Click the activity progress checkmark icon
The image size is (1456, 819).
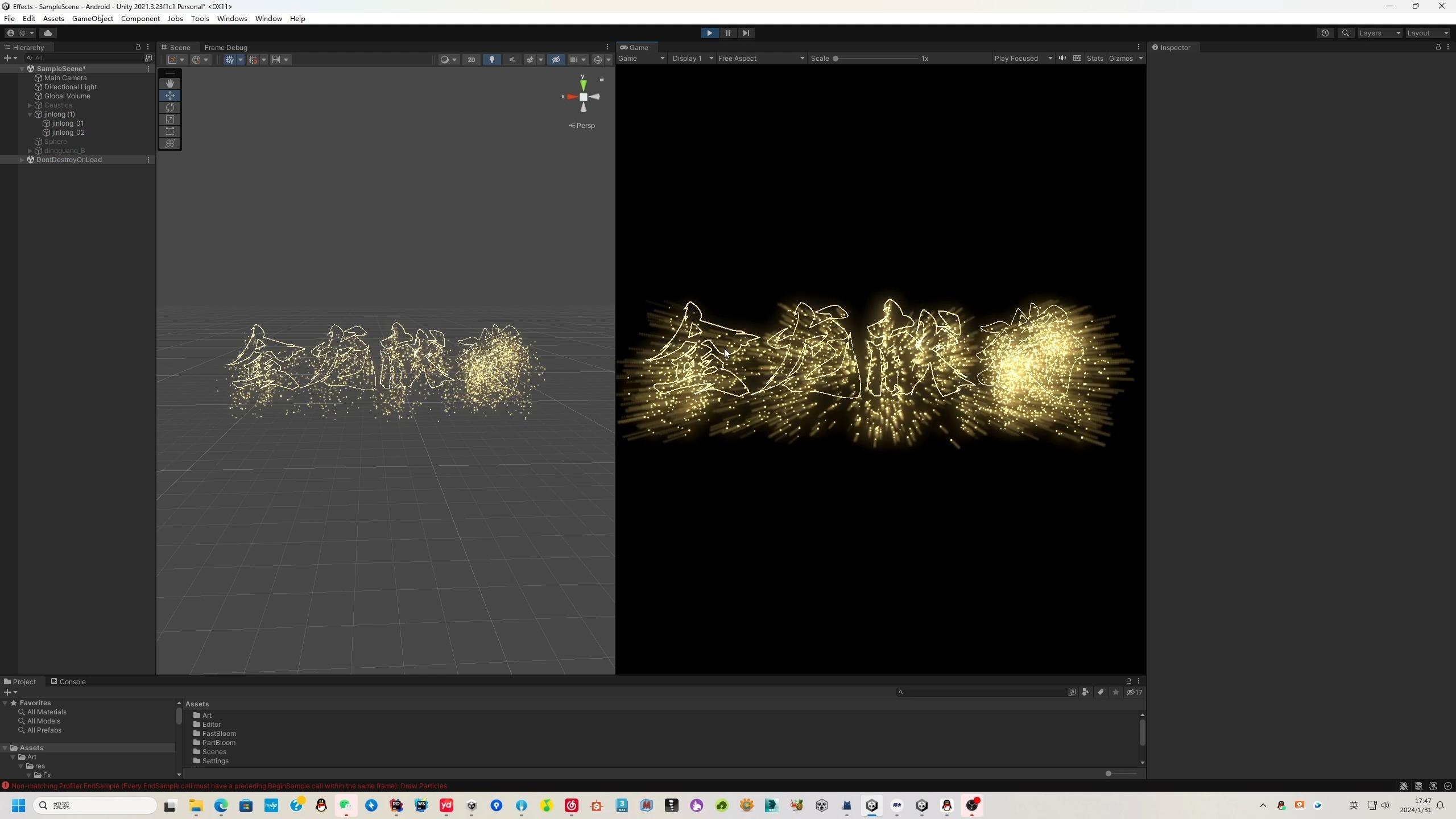click(x=1447, y=786)
